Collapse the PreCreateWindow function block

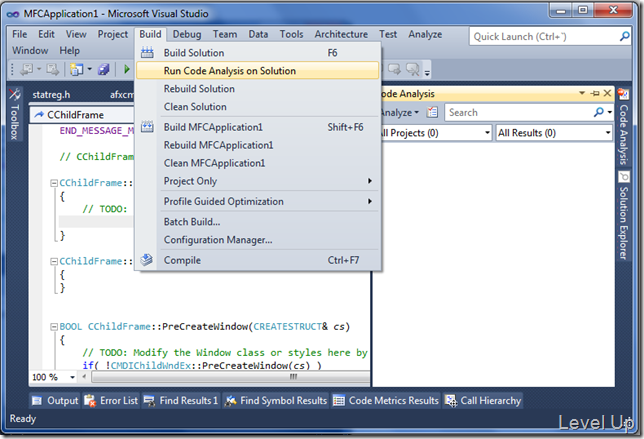(54, 327)
